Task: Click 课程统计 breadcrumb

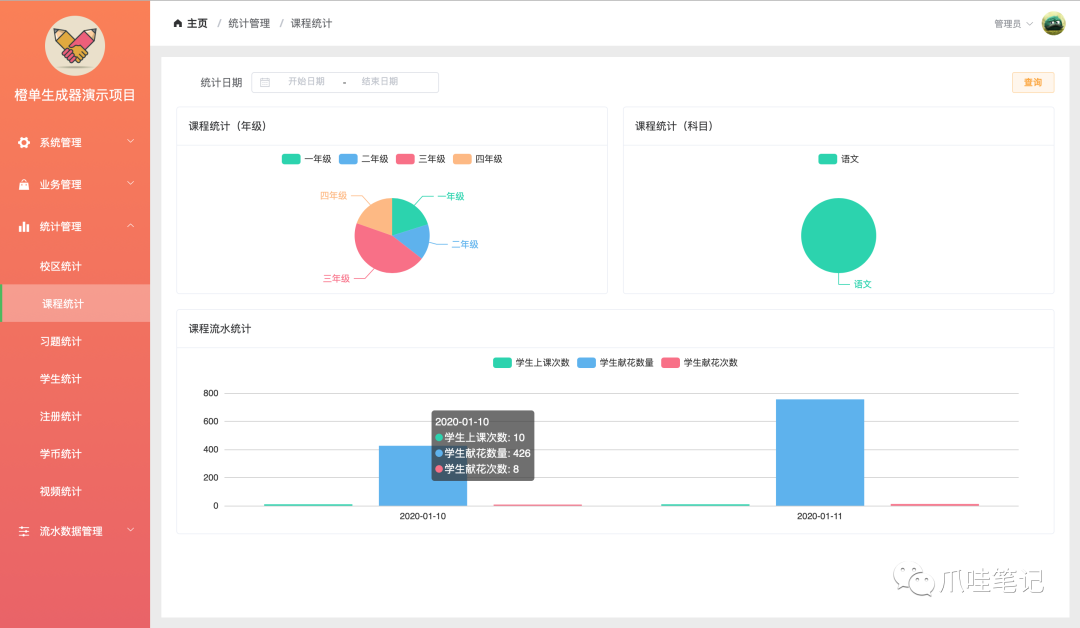Action: point(311,23)
